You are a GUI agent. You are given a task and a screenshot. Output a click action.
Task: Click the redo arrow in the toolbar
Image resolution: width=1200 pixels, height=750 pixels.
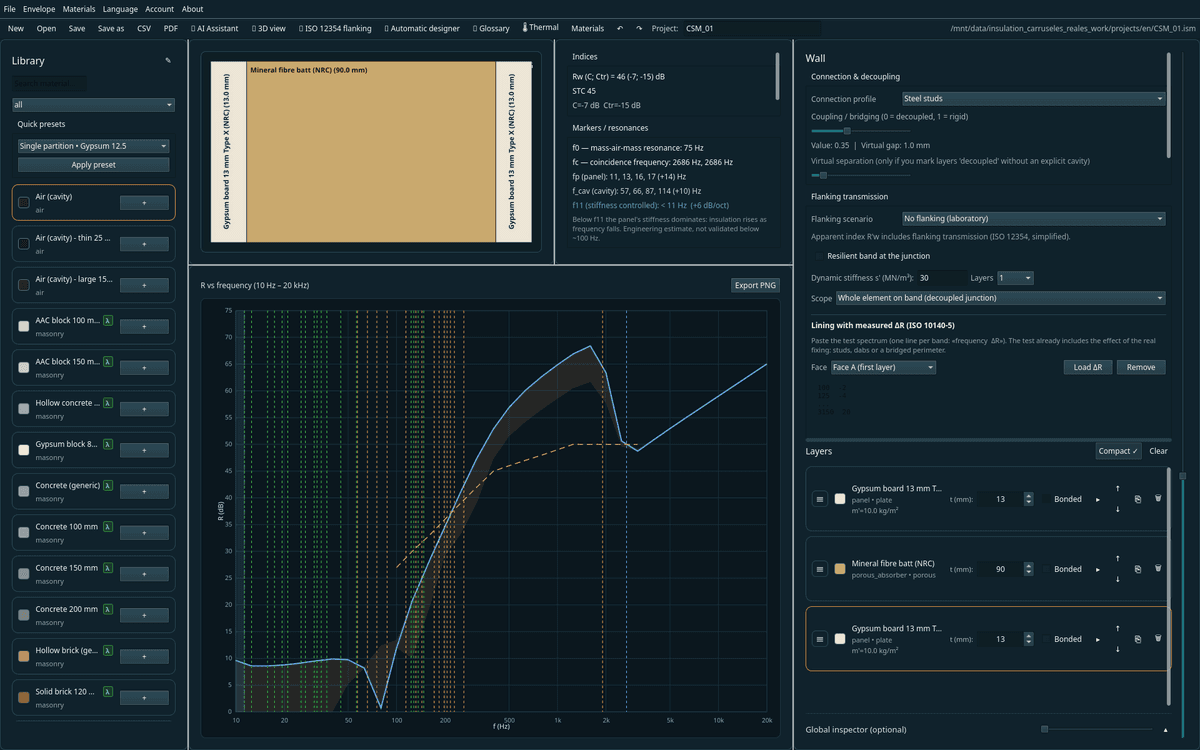[x=639, y=28]
